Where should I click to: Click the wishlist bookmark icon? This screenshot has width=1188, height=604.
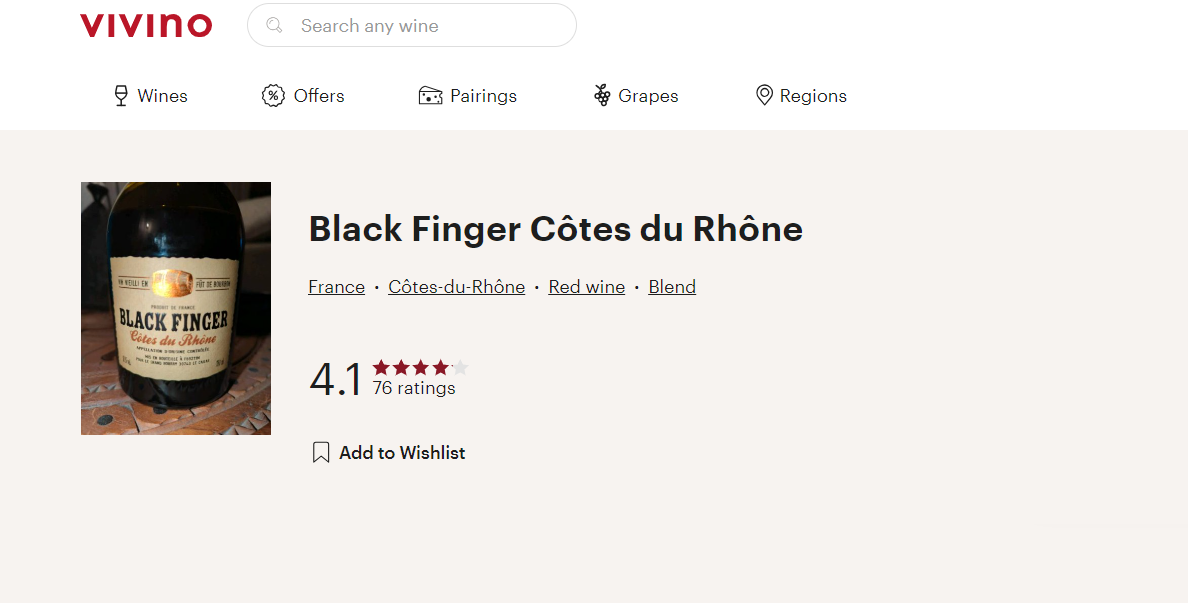pyautogui.click(x=321, y=453)
